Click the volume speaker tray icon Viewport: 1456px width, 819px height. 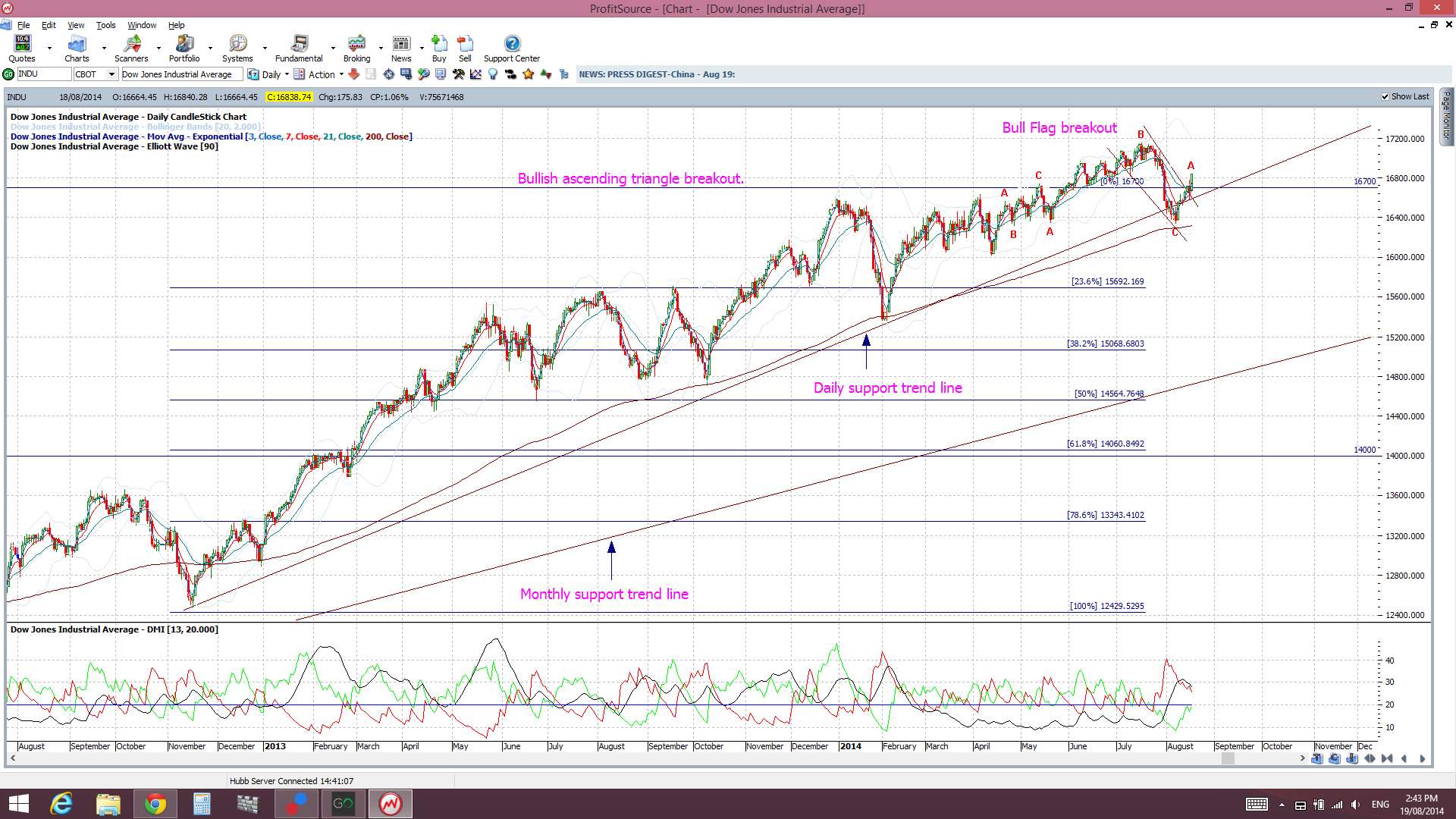click(x=1355, y=805)
